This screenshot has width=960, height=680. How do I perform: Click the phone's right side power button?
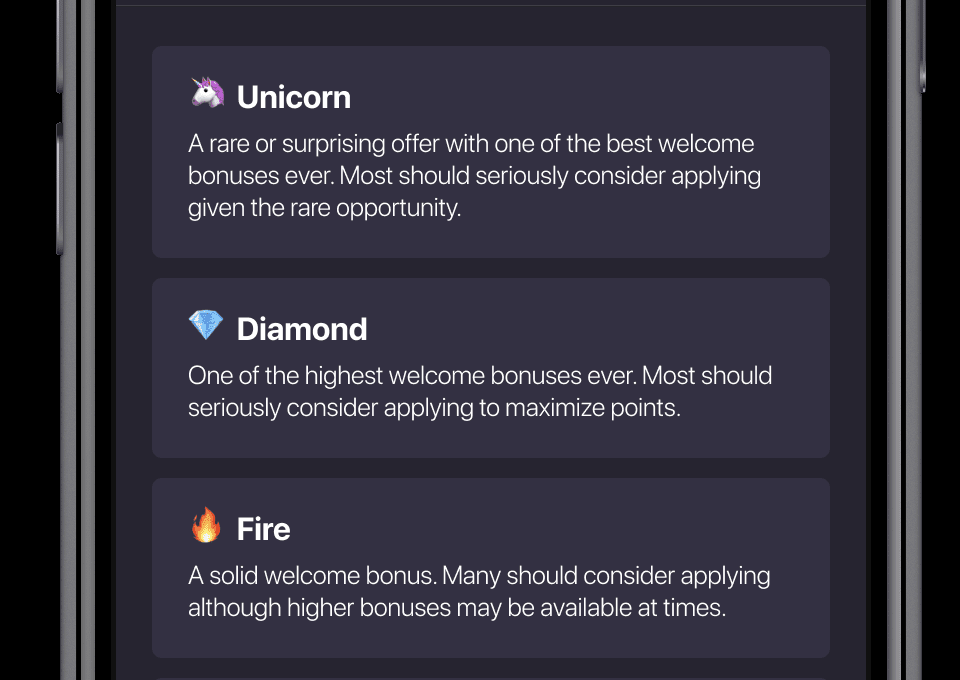pyautogui.click(x=923, y=46)
